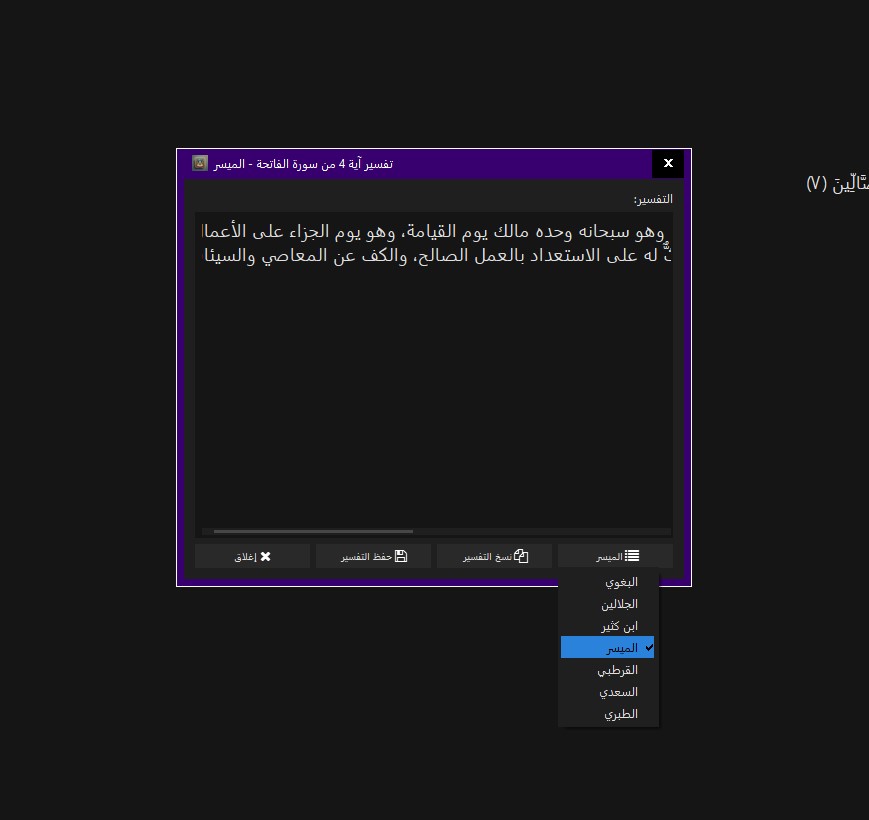Click verse (٧) text in background window
Screen dimensions: 869x820
point(837,183)
